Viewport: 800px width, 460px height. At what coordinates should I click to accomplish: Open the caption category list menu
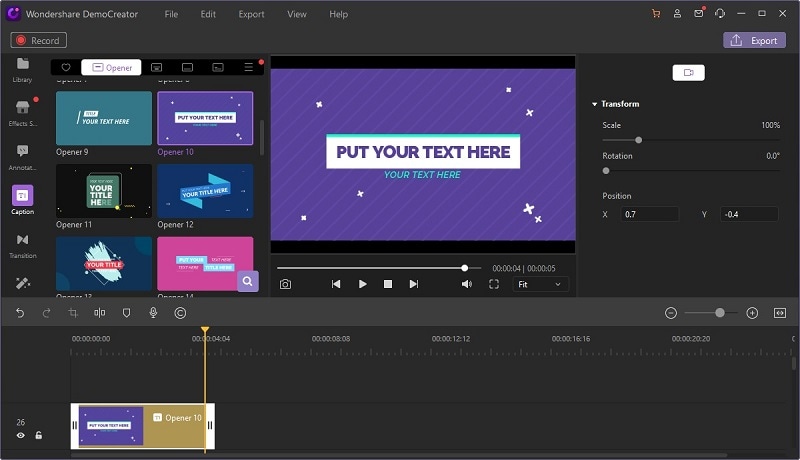[x=248, y=67]
